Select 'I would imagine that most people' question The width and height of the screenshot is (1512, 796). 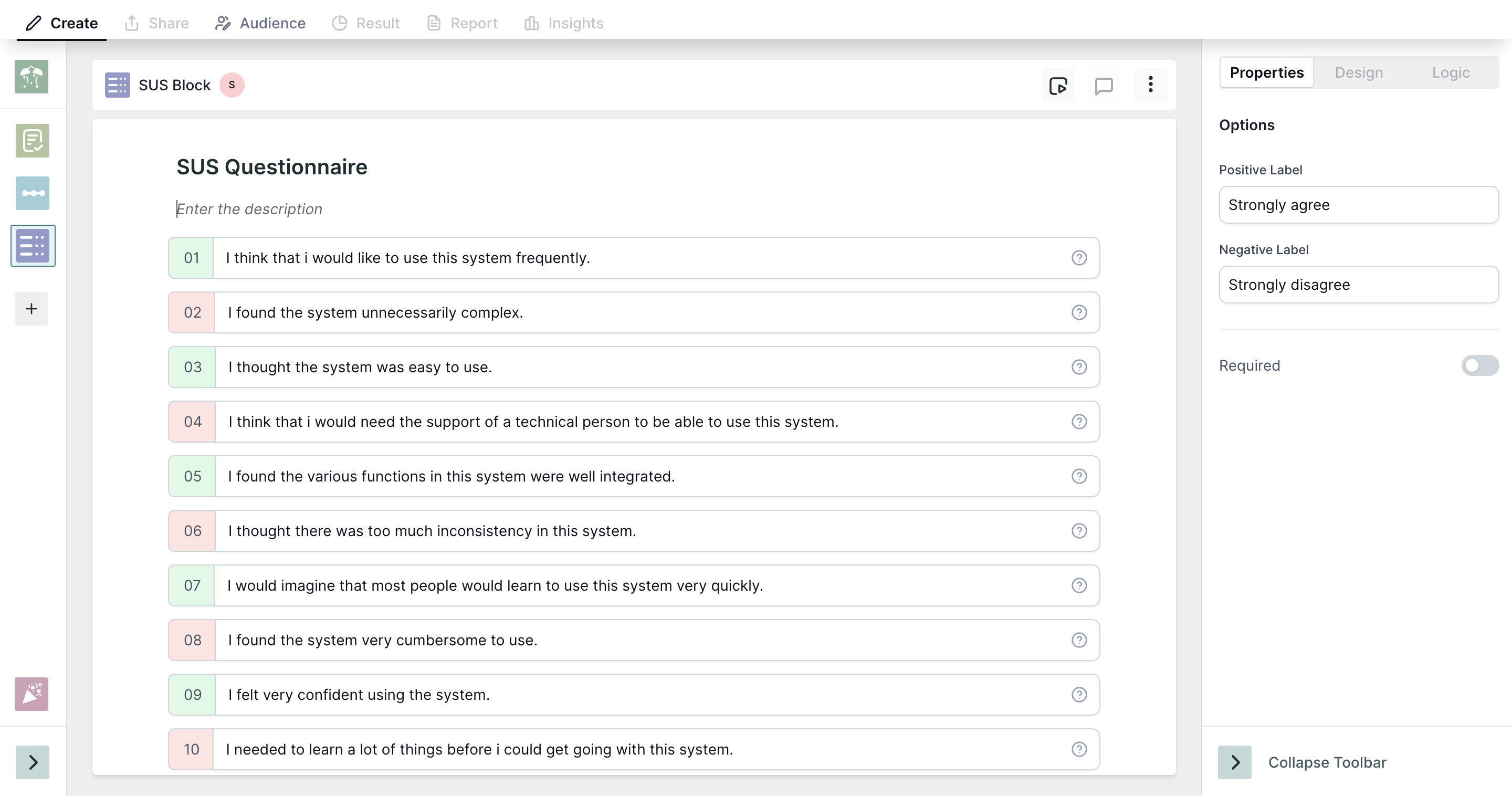pyautogui.click(x=495, y=585)
